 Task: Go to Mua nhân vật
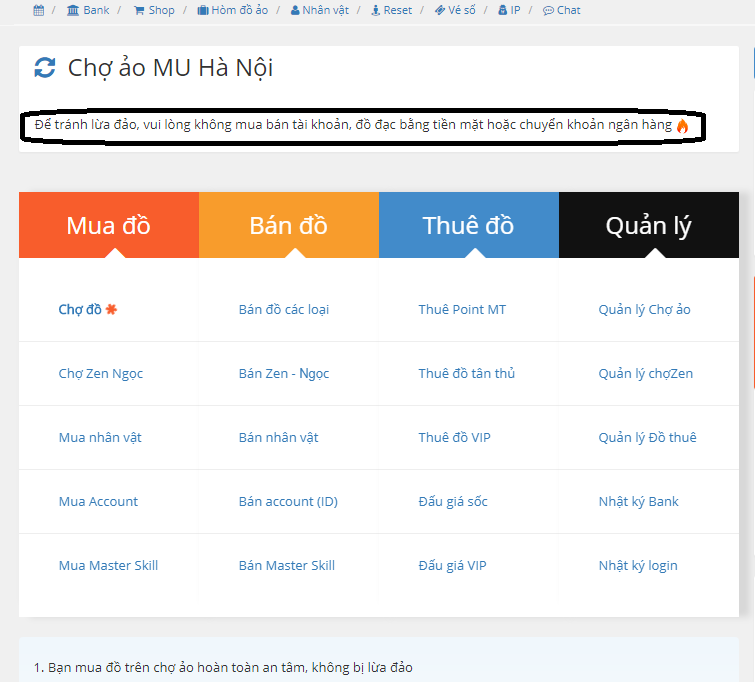click(x=100, y=437)
